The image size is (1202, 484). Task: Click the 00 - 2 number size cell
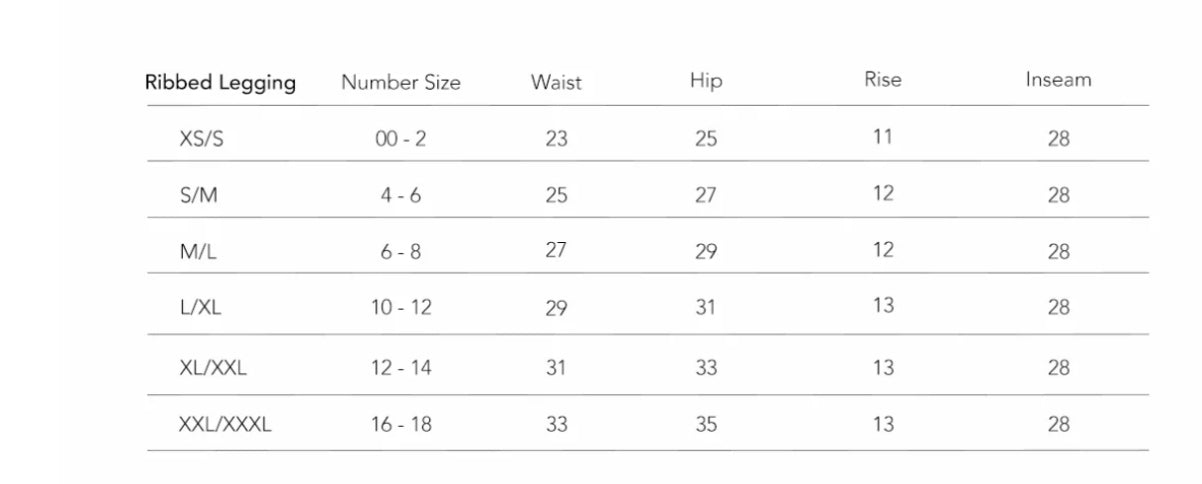(400, 139)
